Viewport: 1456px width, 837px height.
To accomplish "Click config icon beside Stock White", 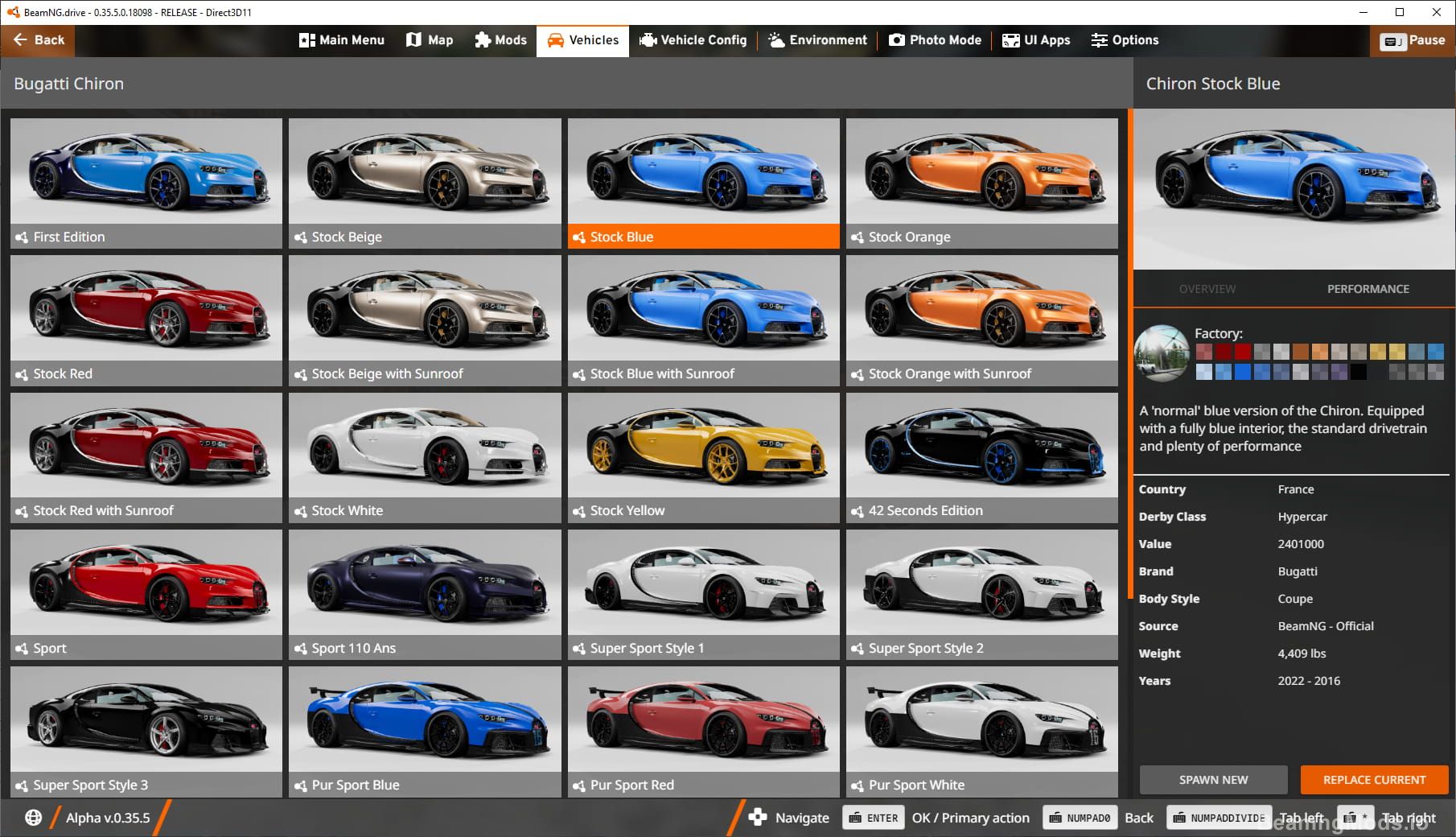I will 300,511.
